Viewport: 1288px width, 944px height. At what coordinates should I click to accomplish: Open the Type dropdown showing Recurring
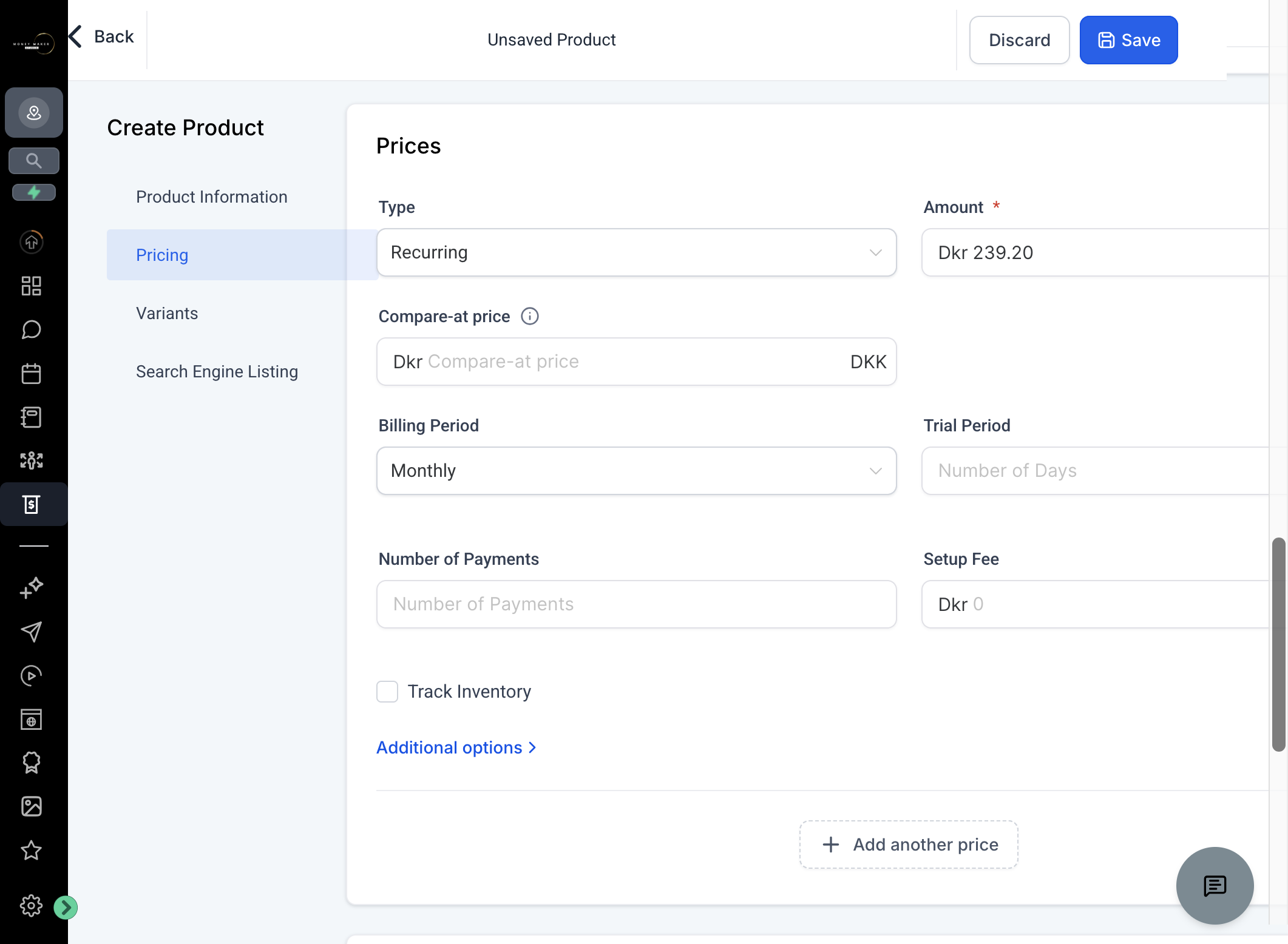(636, 252)
